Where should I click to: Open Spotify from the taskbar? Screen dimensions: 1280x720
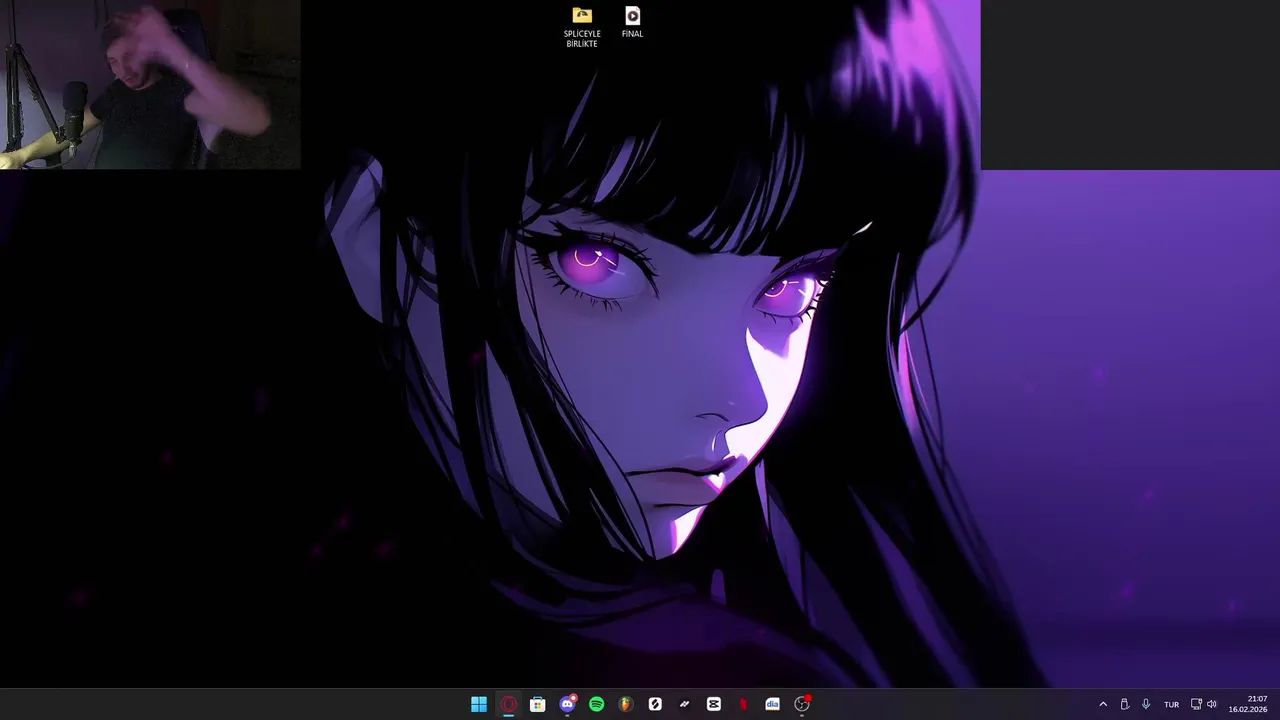pos(597,704)
